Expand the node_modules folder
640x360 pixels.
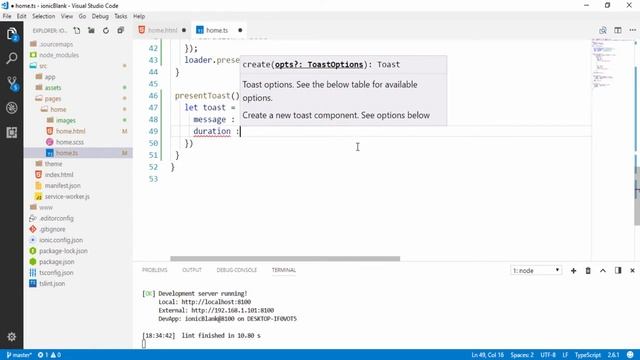tap(59, 55)
